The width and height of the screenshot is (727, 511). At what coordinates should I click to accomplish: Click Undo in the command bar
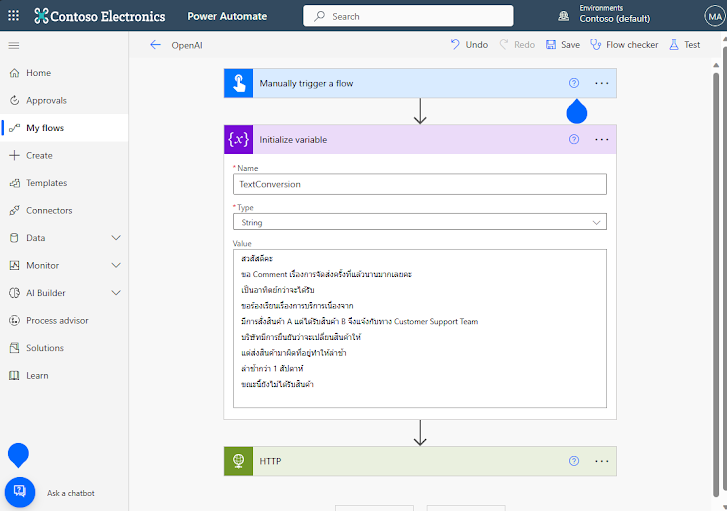coord(469,45)
